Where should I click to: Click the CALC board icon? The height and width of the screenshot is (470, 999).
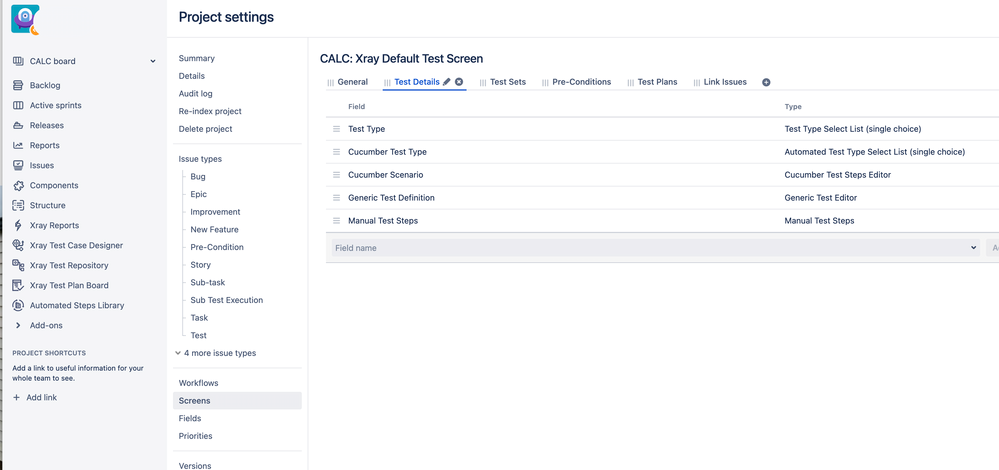18,61
